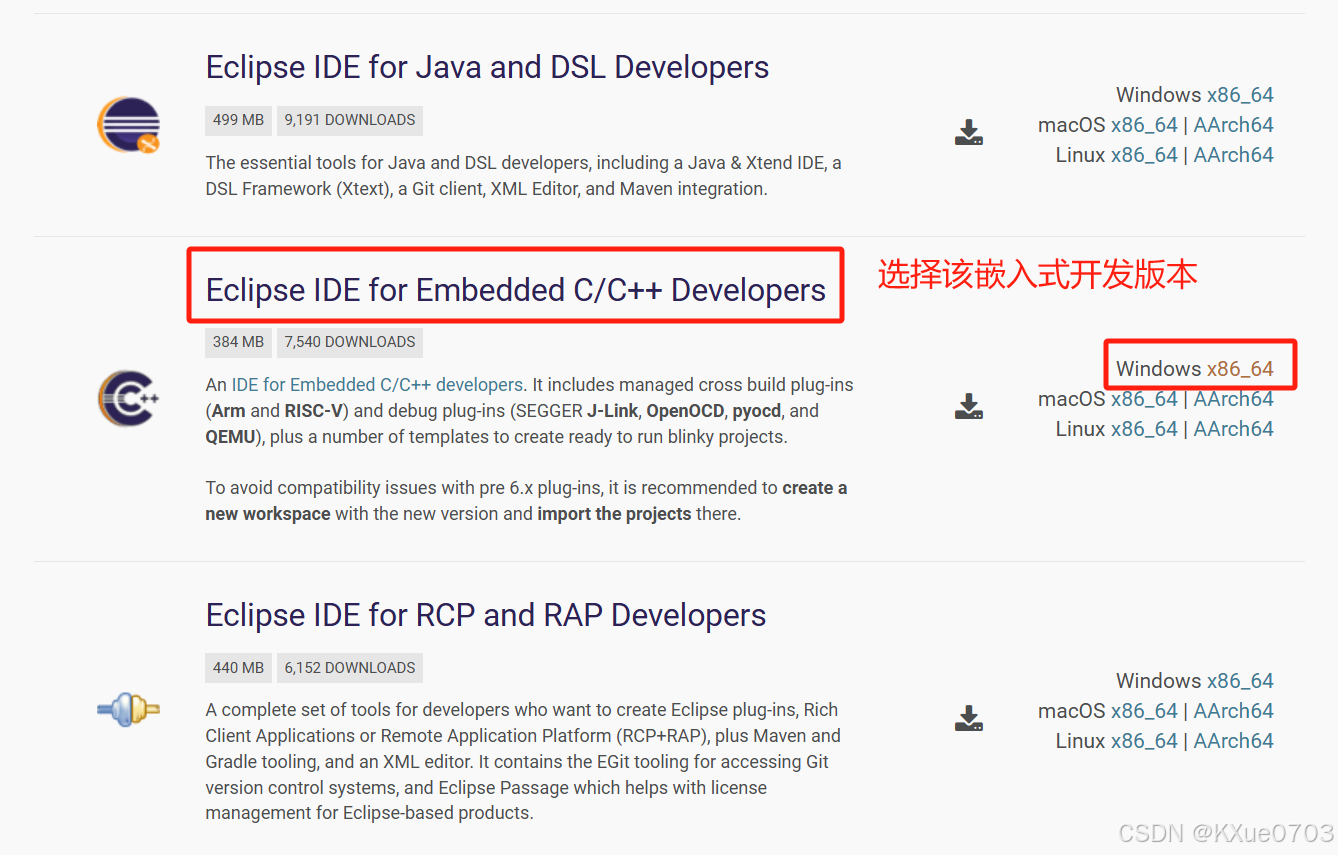Download Java and DSL Linux x86_64 build
Viewport: 1338px width, 855px height.
pyautogui.click(x=1144, y=155)
